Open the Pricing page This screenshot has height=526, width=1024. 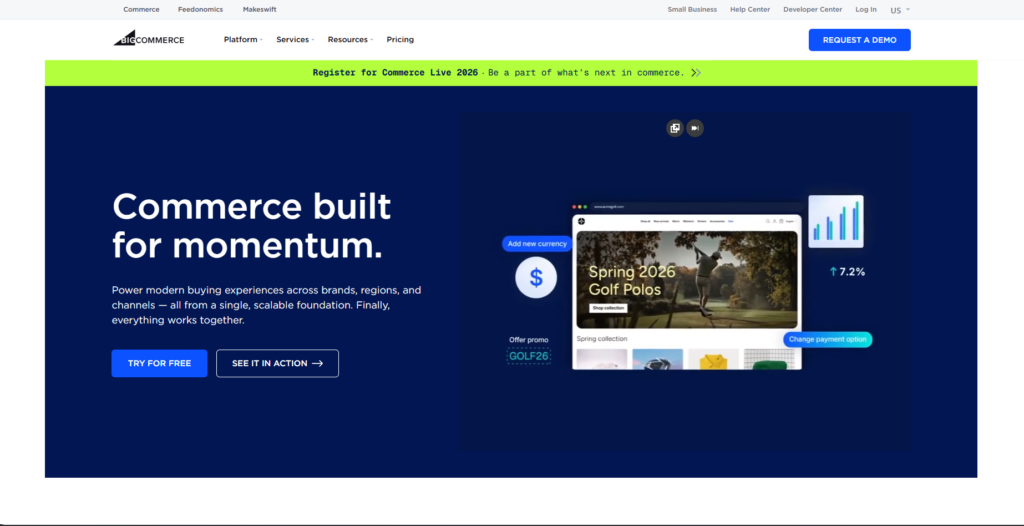[x=400, y=39]
